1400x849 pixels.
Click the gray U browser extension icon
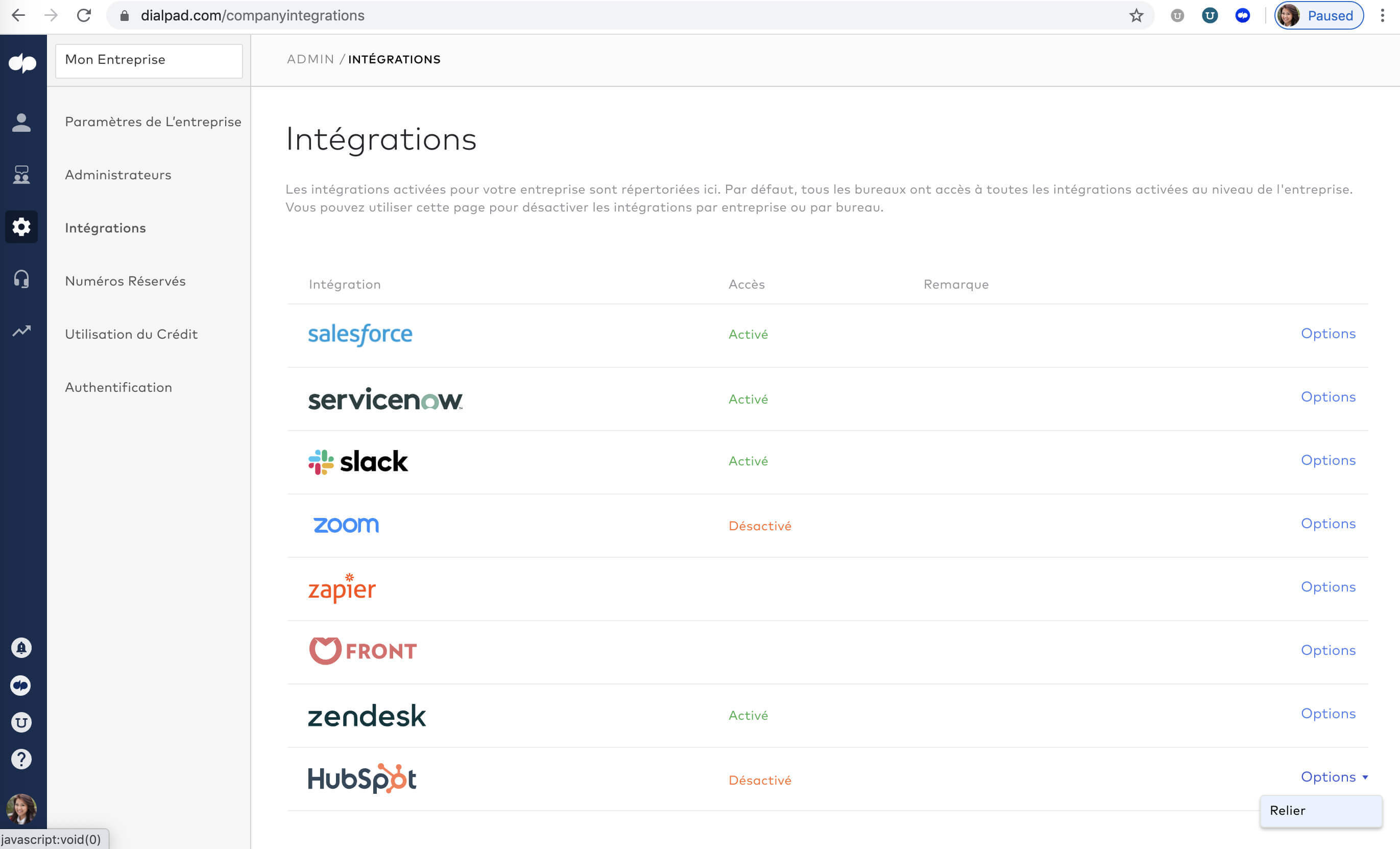pyautogui.click(x=1177, y=15)
